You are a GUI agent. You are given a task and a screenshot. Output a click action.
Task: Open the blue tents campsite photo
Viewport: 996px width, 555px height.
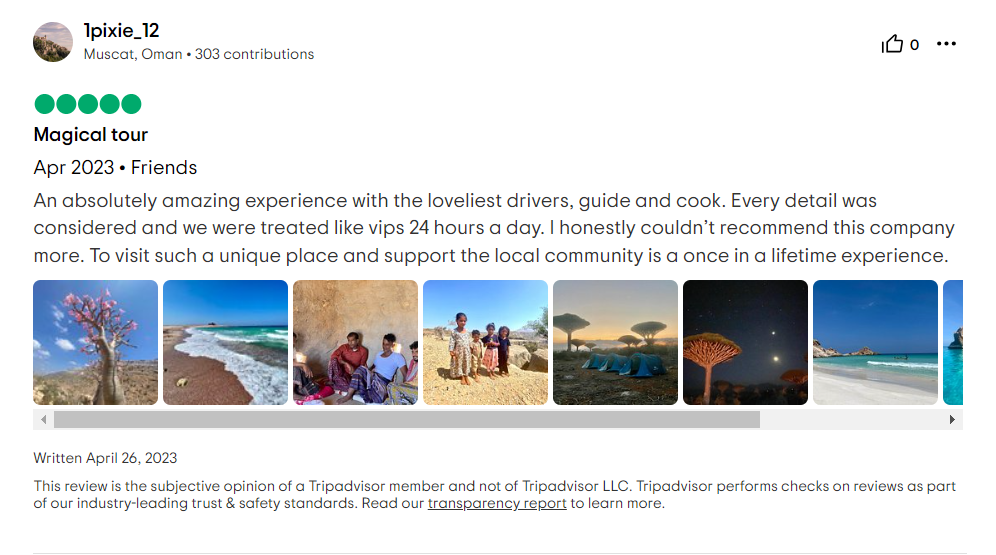(x=615, y=342)
